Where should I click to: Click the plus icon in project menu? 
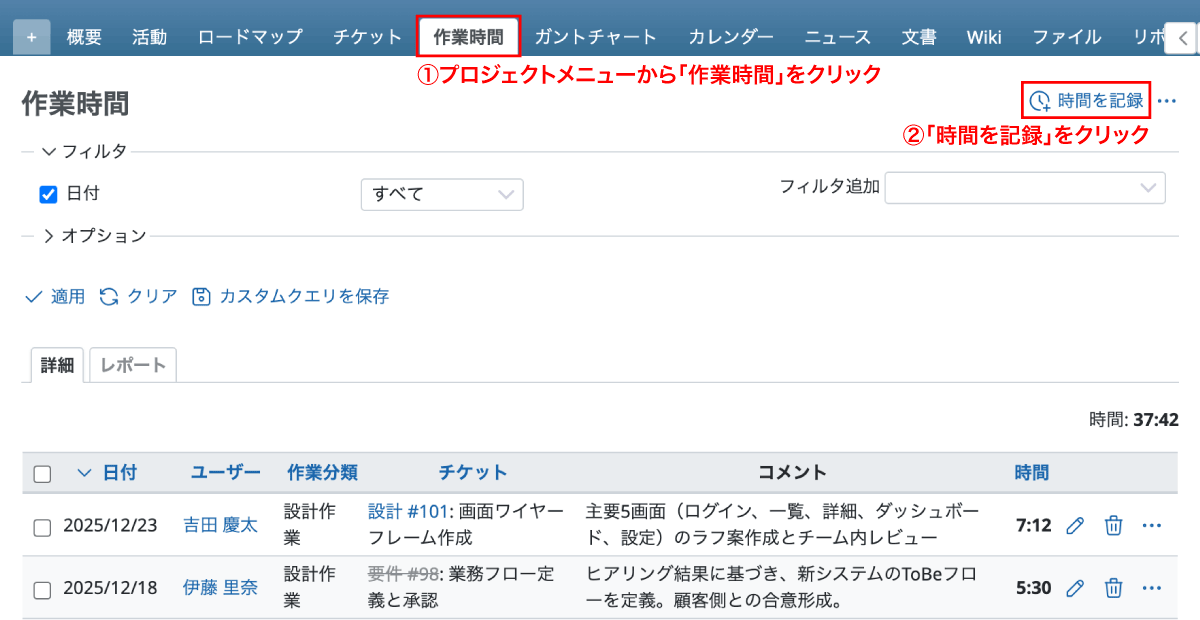coord(31,37)
